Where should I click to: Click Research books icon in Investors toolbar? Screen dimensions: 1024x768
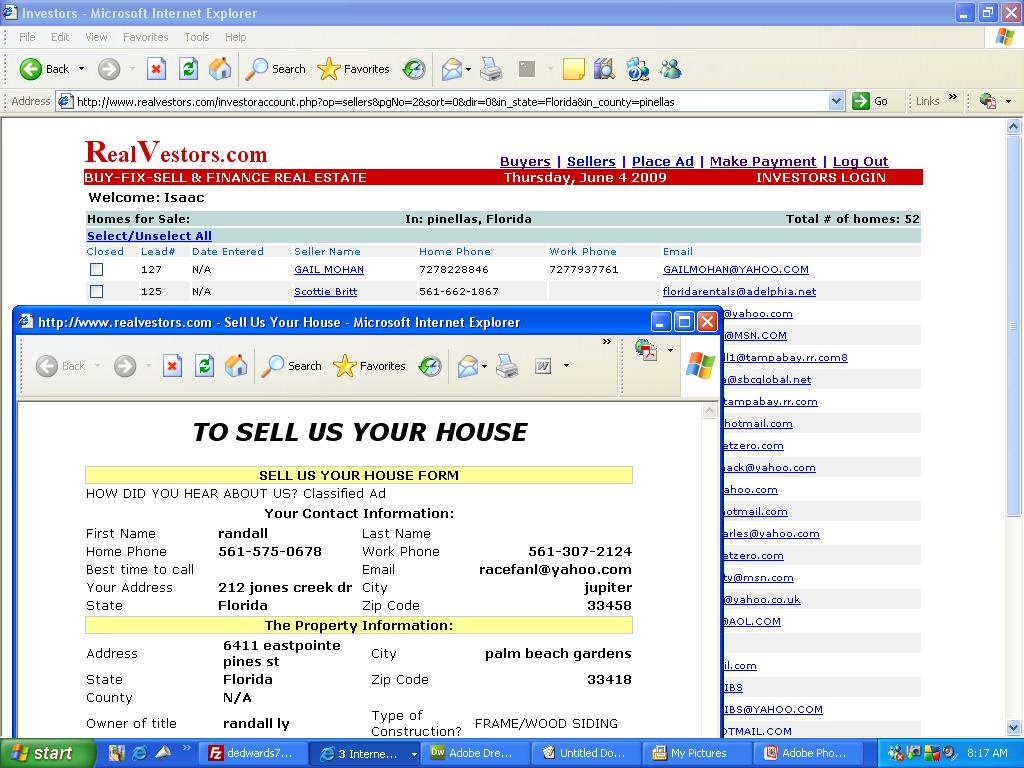click(604, 69)
